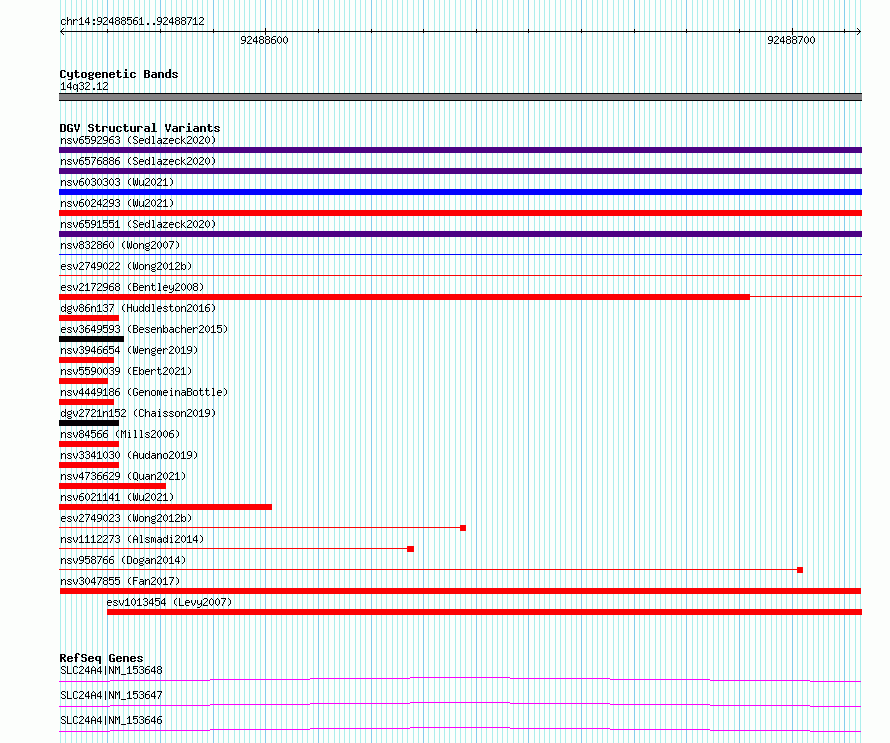The image size is (890, 743).
Task: Open variant esv2749022 (Wong2012b) label
Action: click(x=126, y=266)
